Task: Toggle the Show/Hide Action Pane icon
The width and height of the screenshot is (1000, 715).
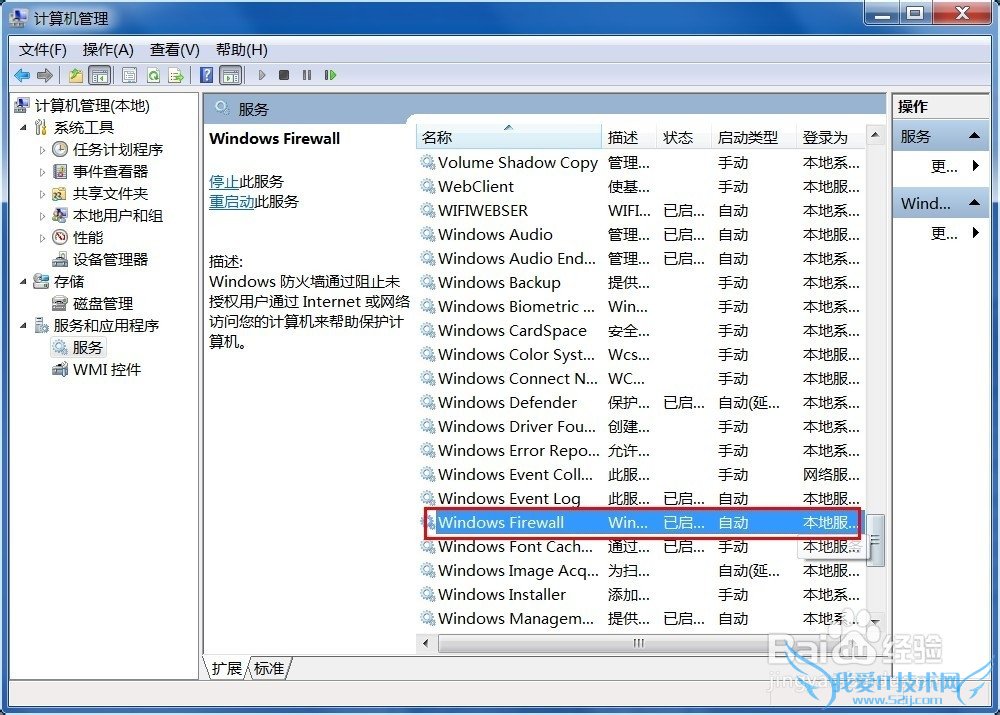Action: 231,76
